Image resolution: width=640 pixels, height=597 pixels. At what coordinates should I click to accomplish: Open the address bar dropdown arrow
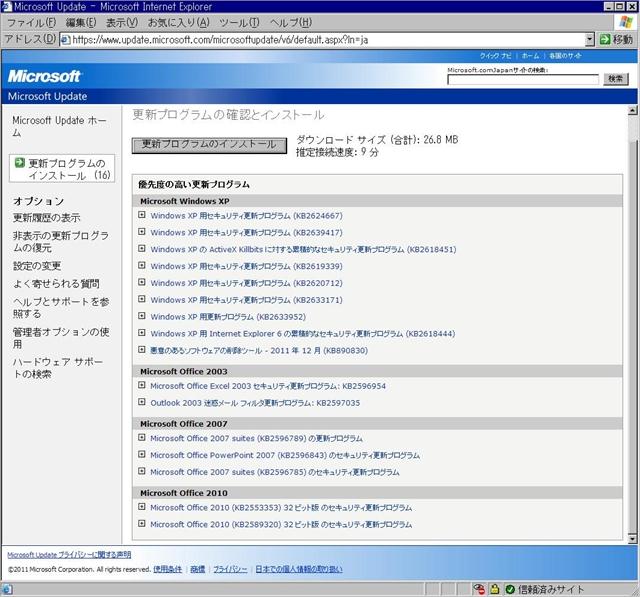(590, 40)
